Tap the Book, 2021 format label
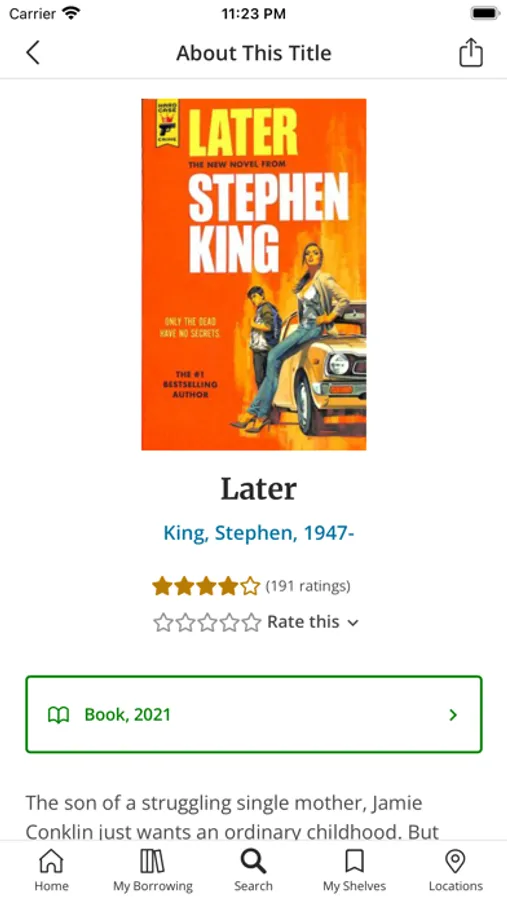 tap(127, 715)
